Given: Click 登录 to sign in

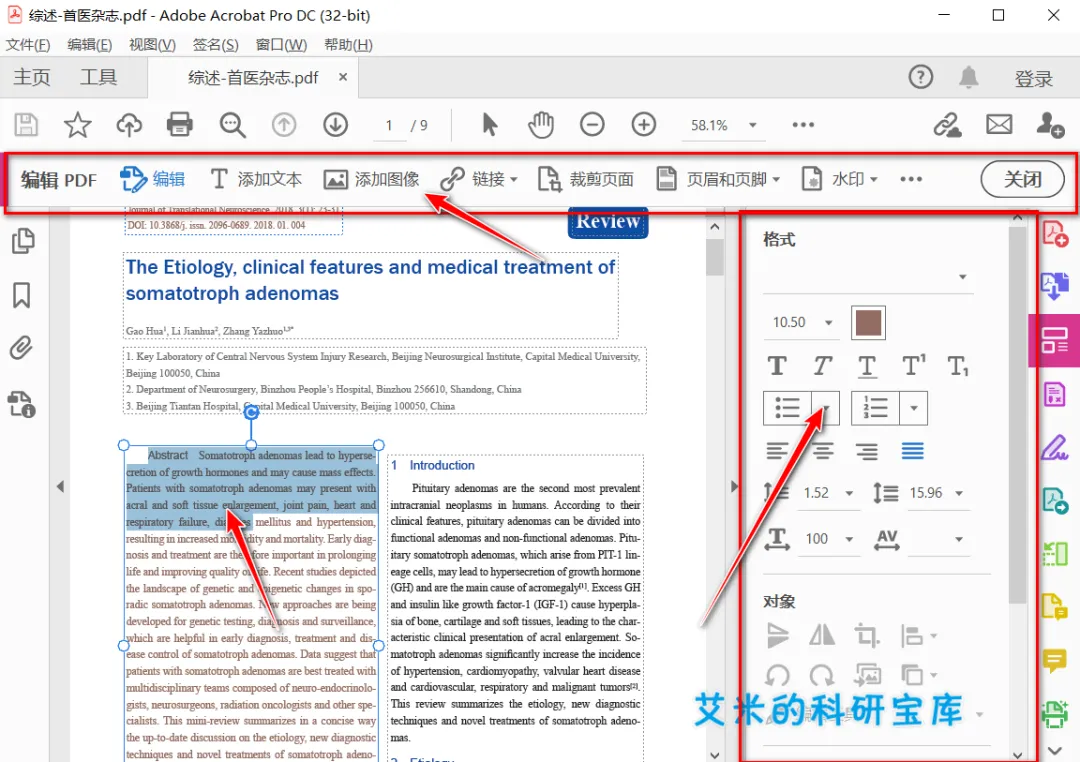Looking at the screenshot, I should pyautogui.click(x=1033, y=79).
